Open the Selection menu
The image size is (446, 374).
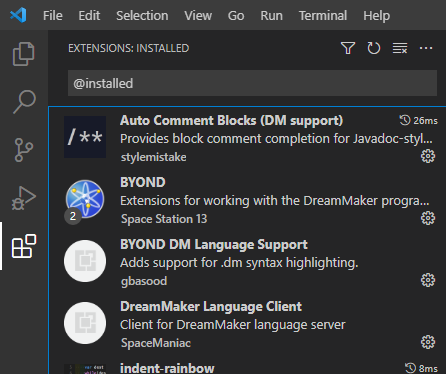[142, 15]
